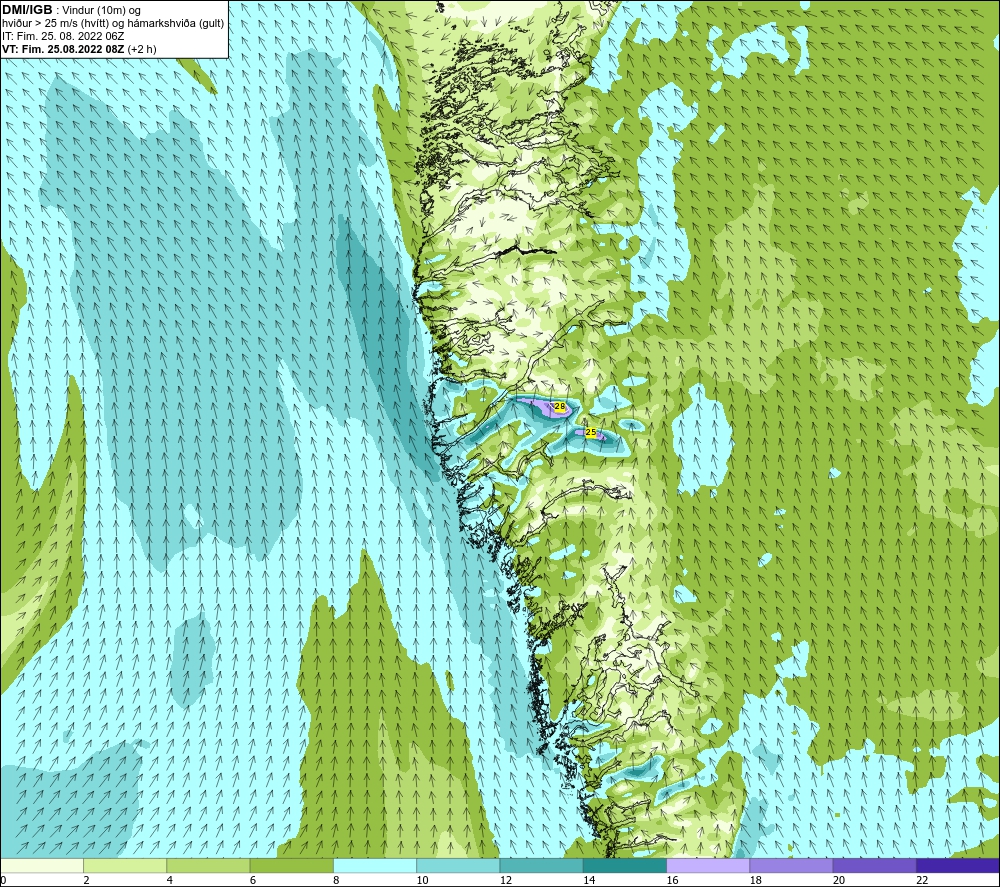Click the scale value 20
Screen dimensions: 1000x887
839,880
